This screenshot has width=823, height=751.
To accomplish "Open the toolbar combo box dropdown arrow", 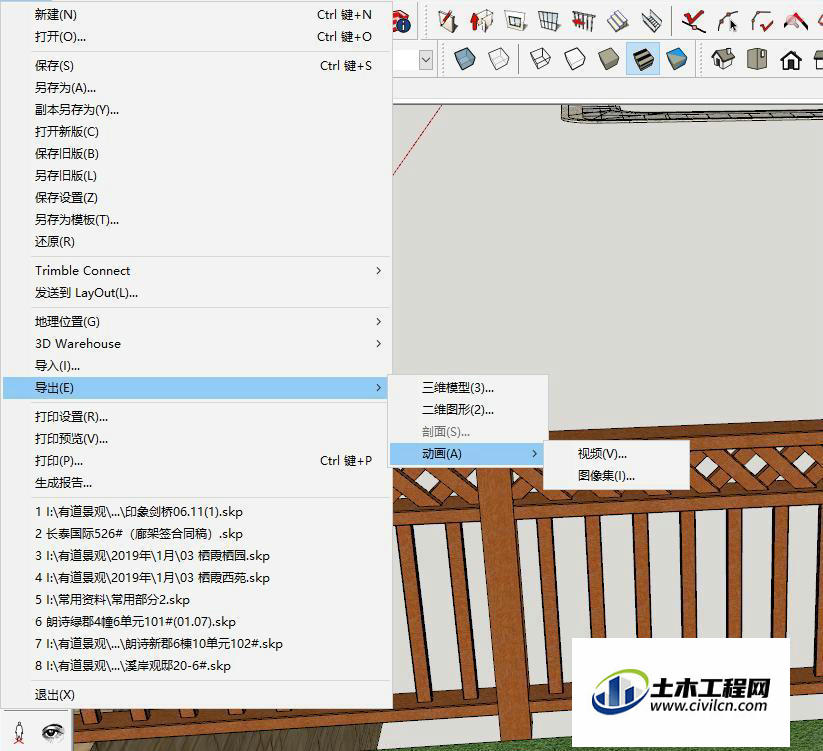I will click(426, 60).
